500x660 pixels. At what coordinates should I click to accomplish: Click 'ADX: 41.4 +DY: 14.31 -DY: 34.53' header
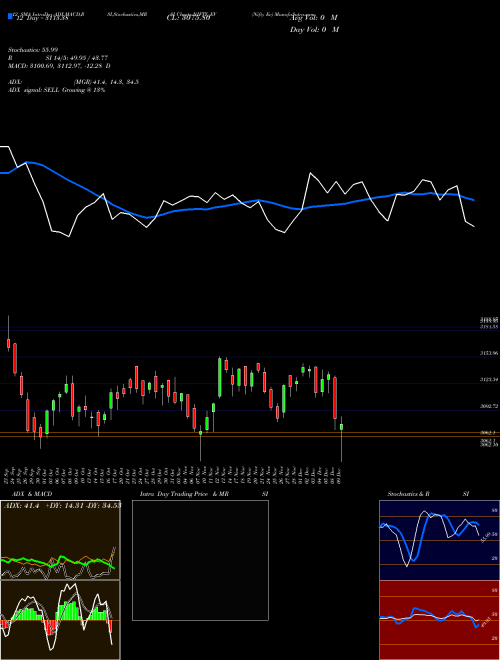point(62,505)
